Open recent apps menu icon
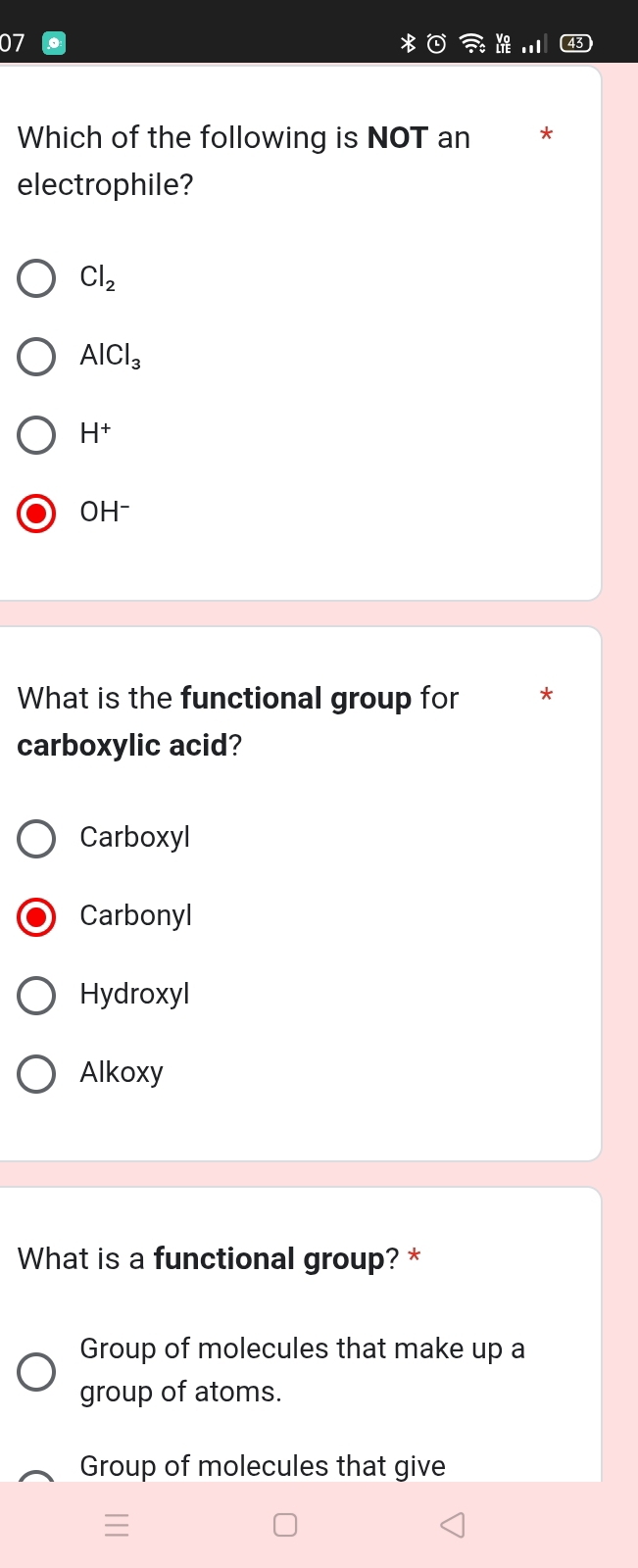 tap(117, 1525)
